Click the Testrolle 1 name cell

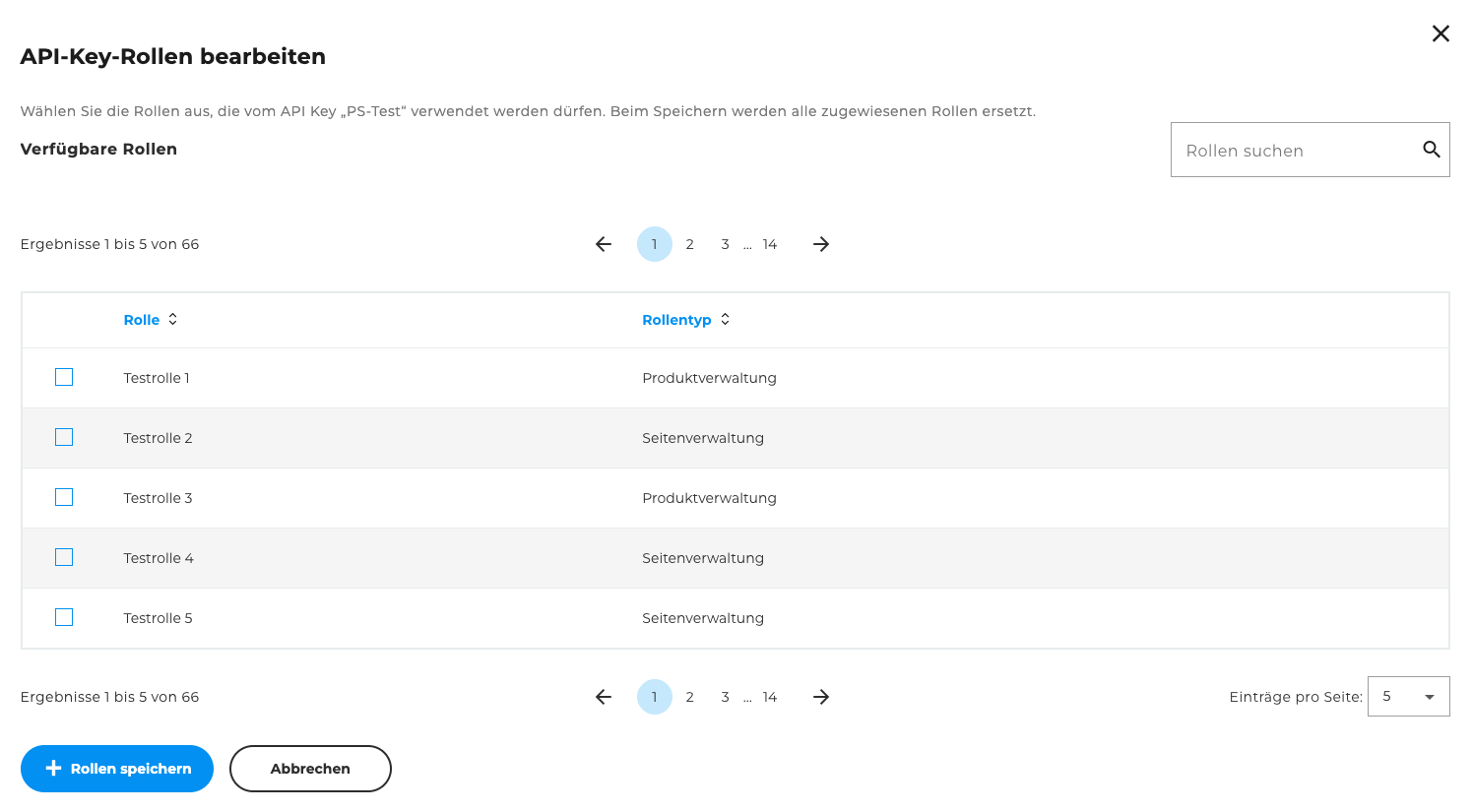(157, 378)
